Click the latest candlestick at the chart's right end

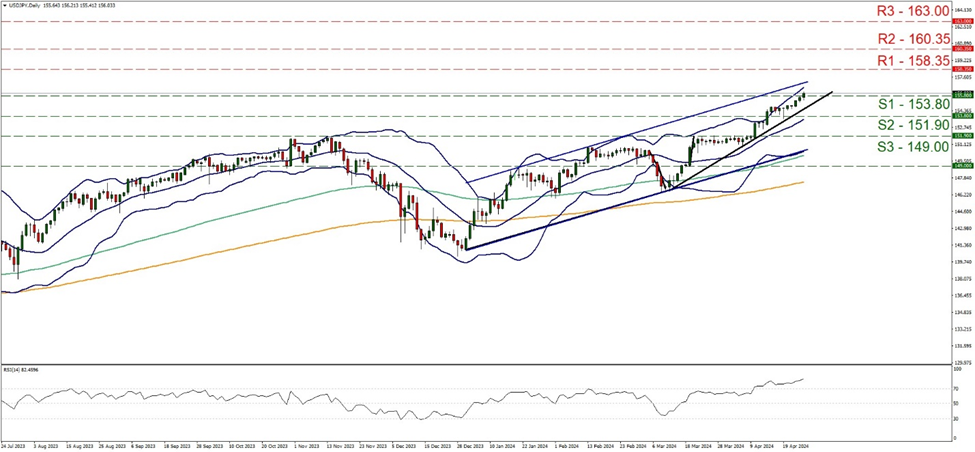click(803, 95)
